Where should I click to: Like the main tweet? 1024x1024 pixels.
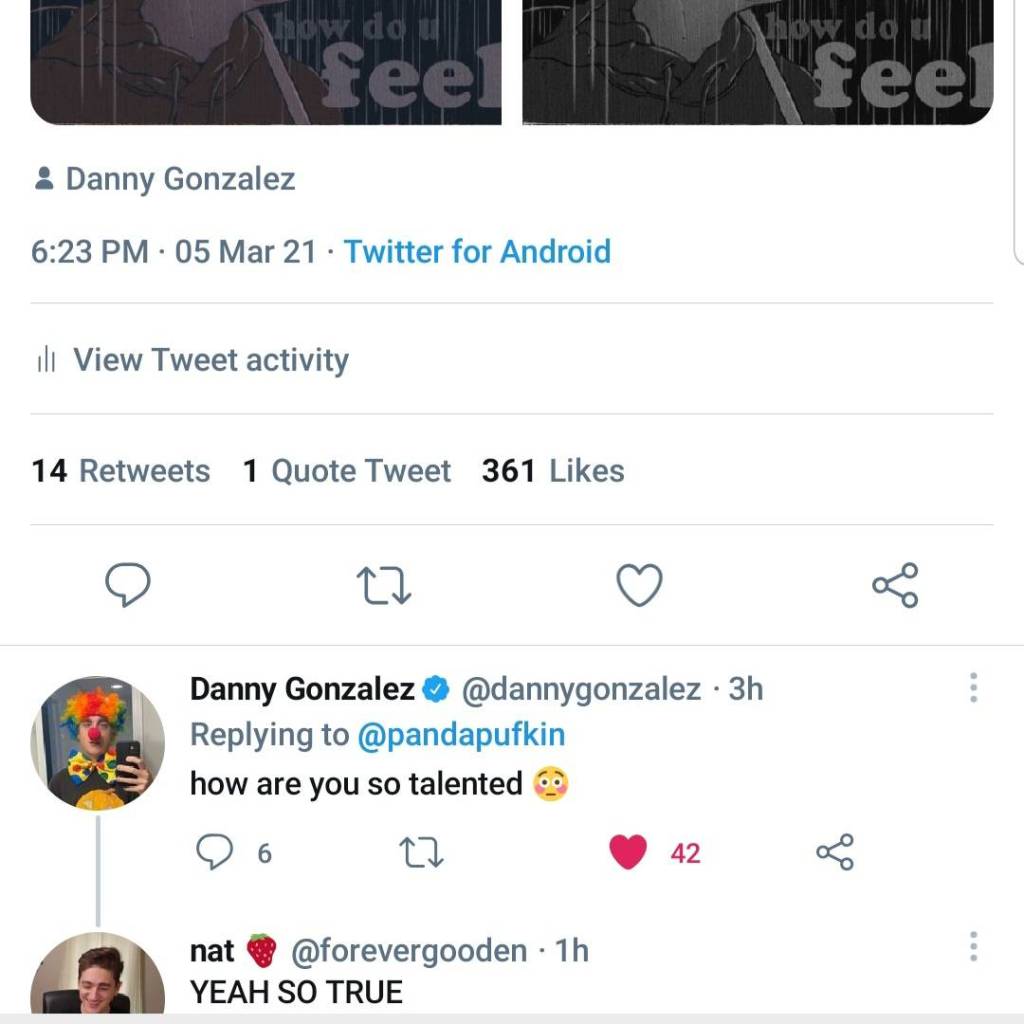[x=639, y=585]
